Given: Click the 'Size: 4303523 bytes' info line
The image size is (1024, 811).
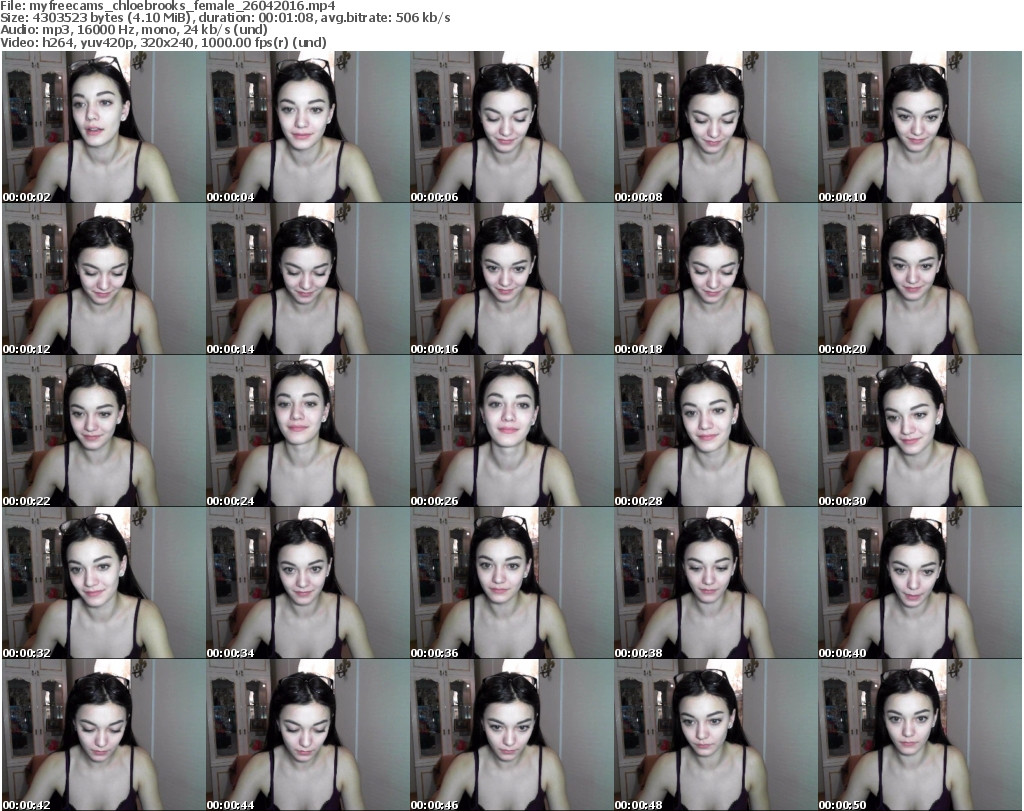Looking at the screenshot, I should [x=225, y=18].
